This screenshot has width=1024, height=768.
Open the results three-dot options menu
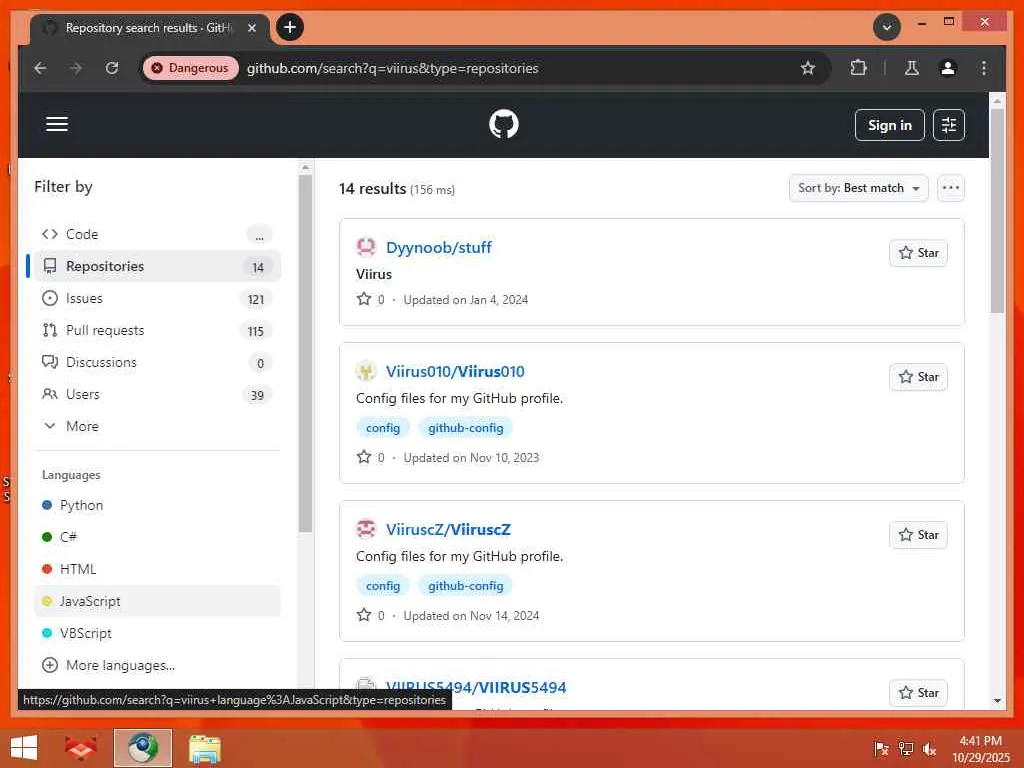(x=951, y=188)
